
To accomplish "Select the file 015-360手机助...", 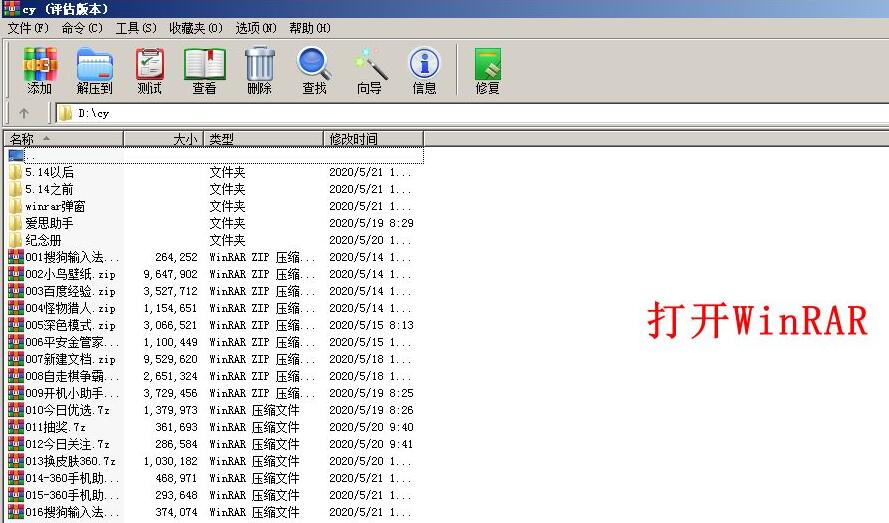I will [x=72, y=495].
